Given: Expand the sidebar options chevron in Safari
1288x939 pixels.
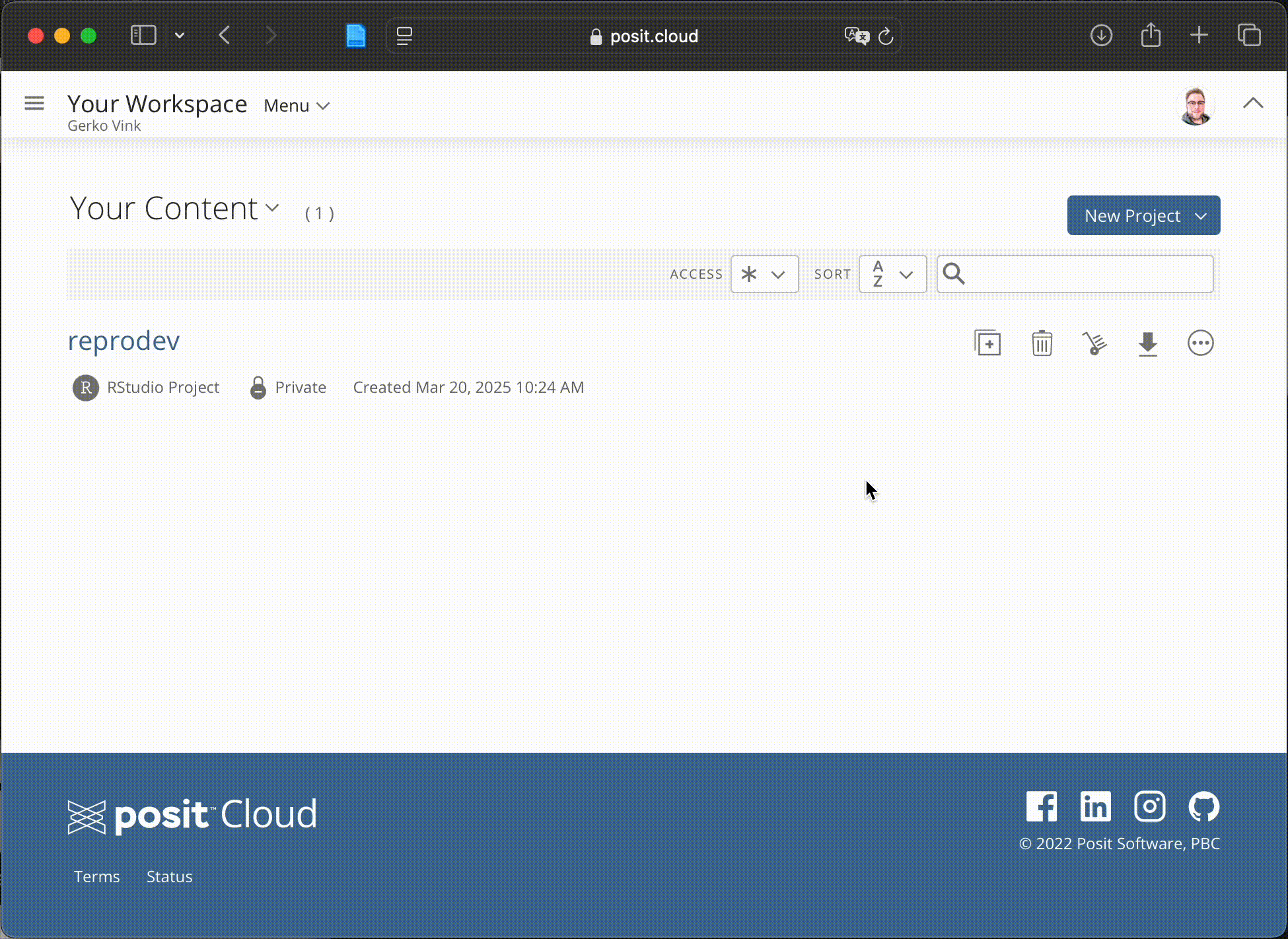Looking at the screenshot, I should point(180,36).
